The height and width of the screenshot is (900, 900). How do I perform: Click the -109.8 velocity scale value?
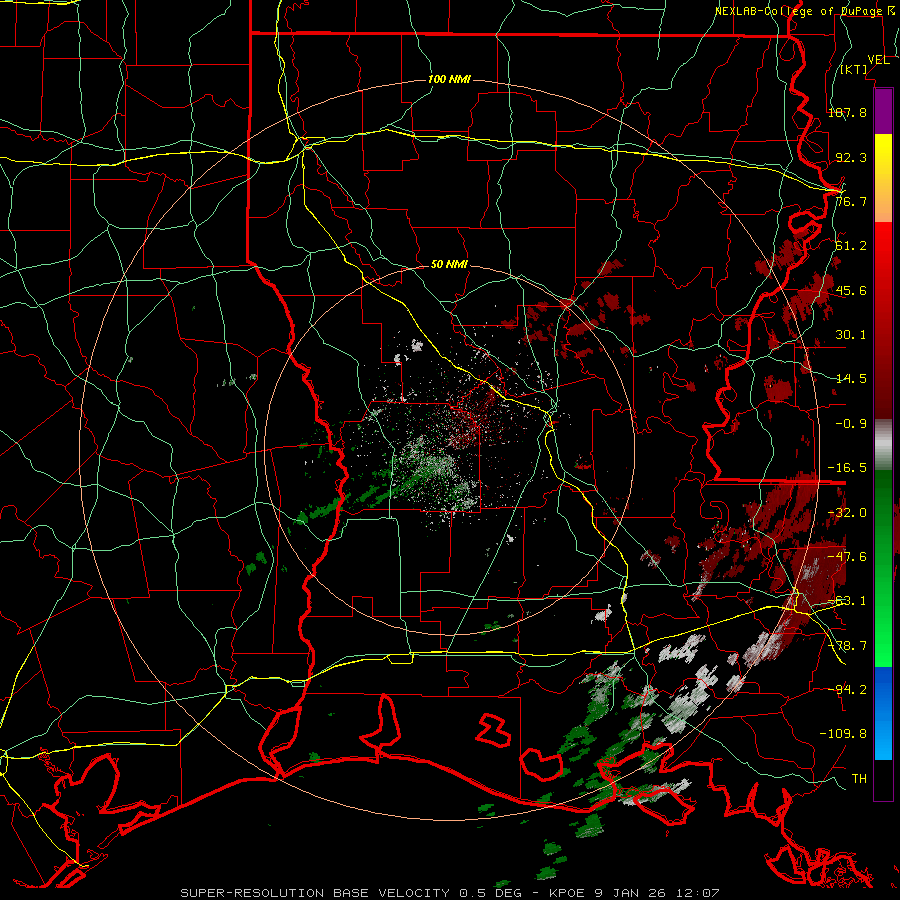tap(843, 734)
